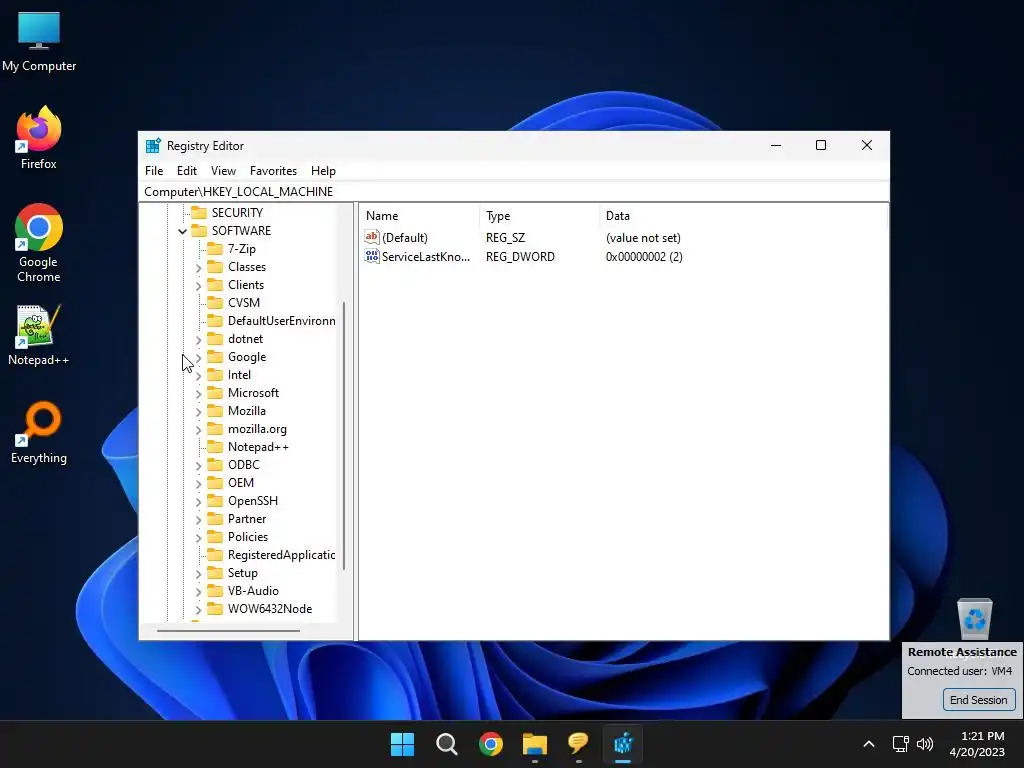
Task: Select the Classes key label
Action: coord(247,266)
